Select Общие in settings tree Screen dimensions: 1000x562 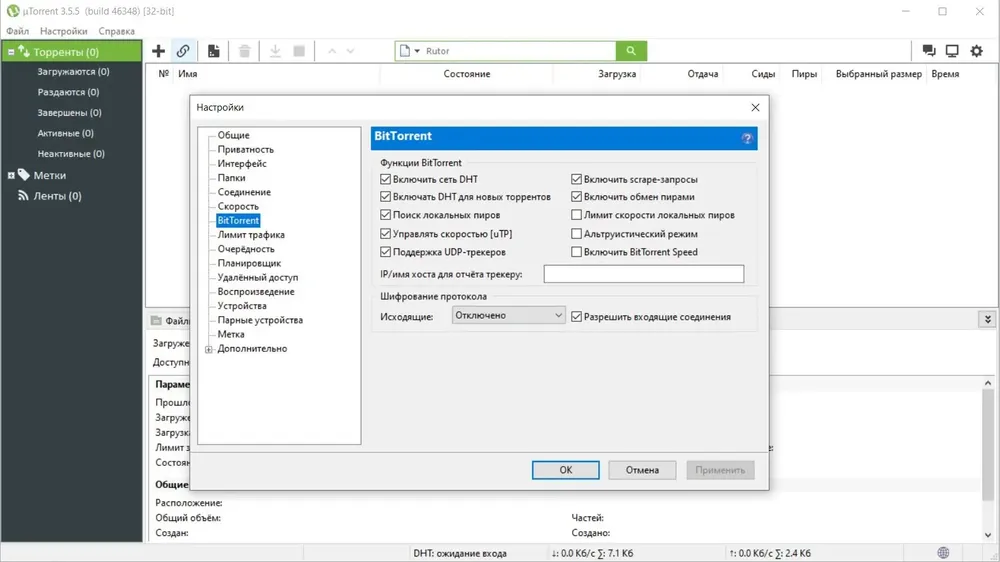233,135
